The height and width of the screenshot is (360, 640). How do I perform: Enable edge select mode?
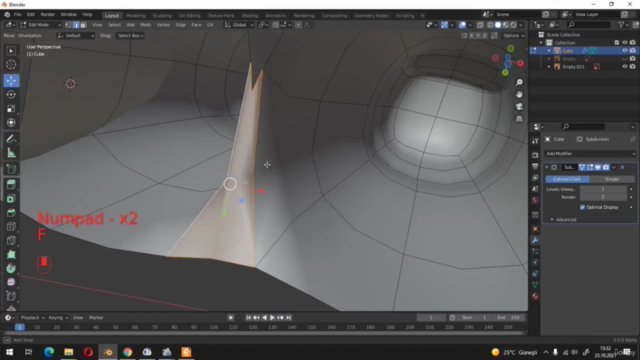click(x=76, y=25)
